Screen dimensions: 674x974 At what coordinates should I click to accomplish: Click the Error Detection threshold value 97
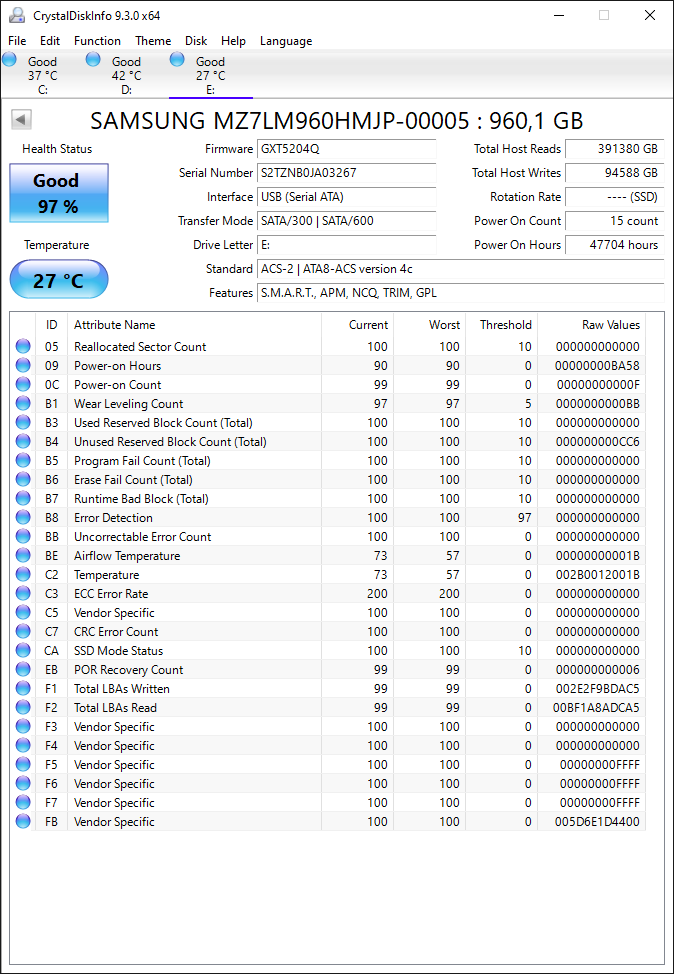tap(525, 517)
